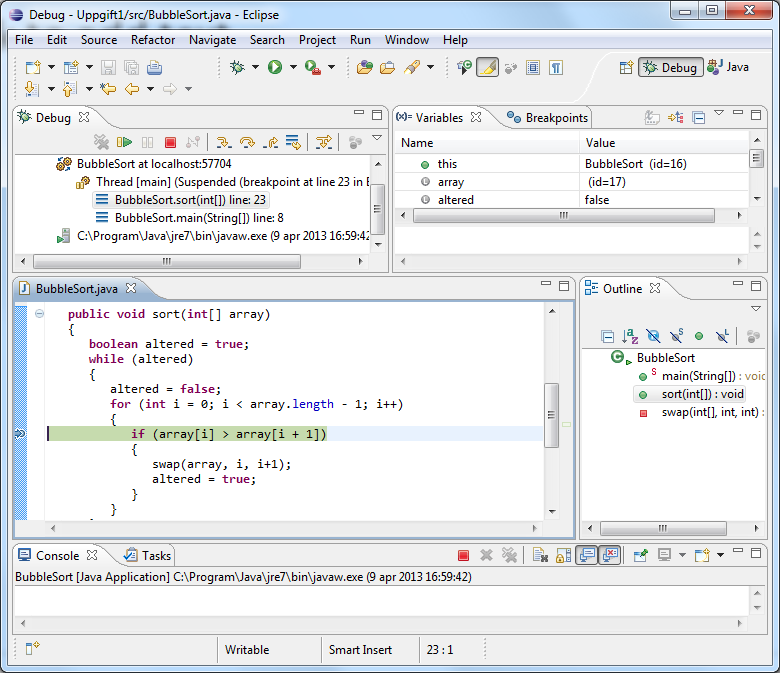
Task: Click Last Edit Location arrow icon
Action: pos(108,89)
